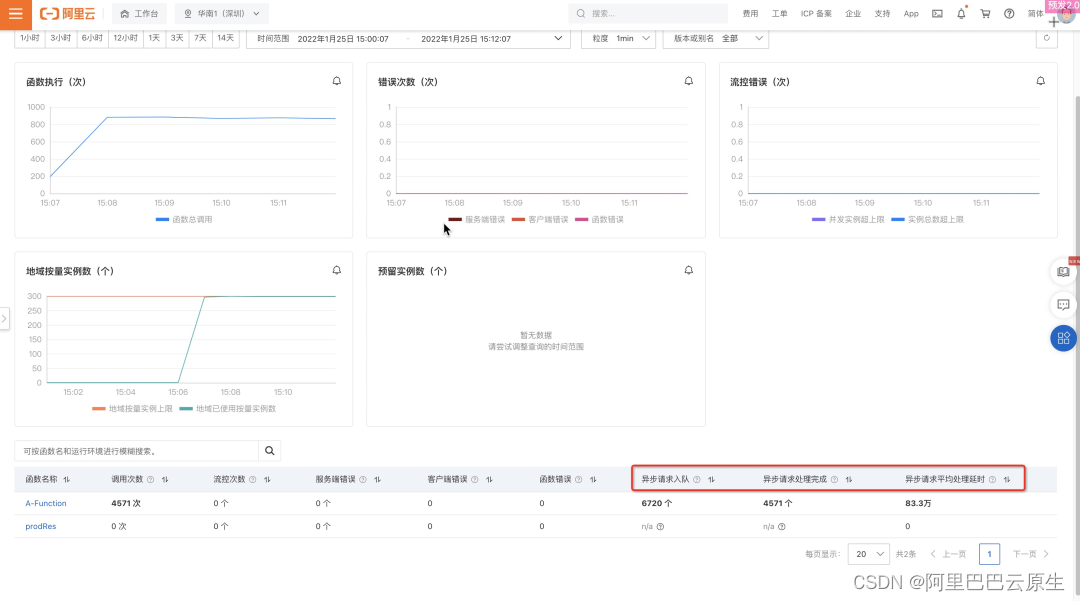
Task: Sort by 调用次数 column
Action: tap(165, 479)
